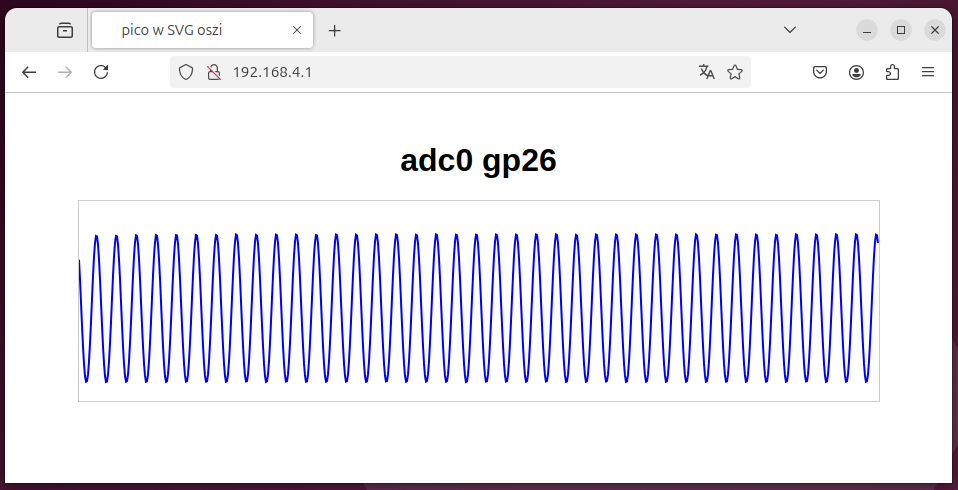
Task: Go back to the previous page
Action: point(29,72)
